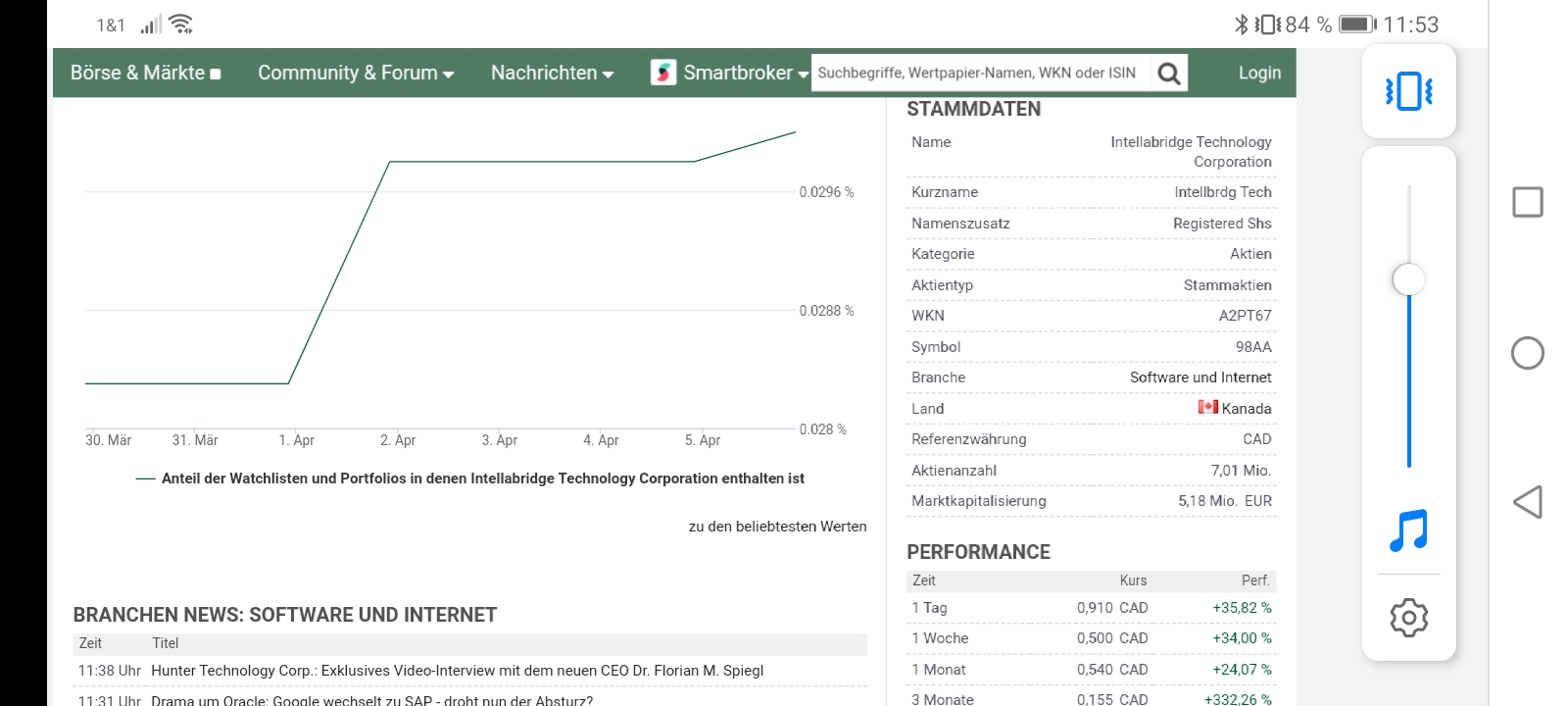Tap the media music note icon
Image resolution: width=1568 pixels, height=706 pixels.
(x=1408, y=530)
